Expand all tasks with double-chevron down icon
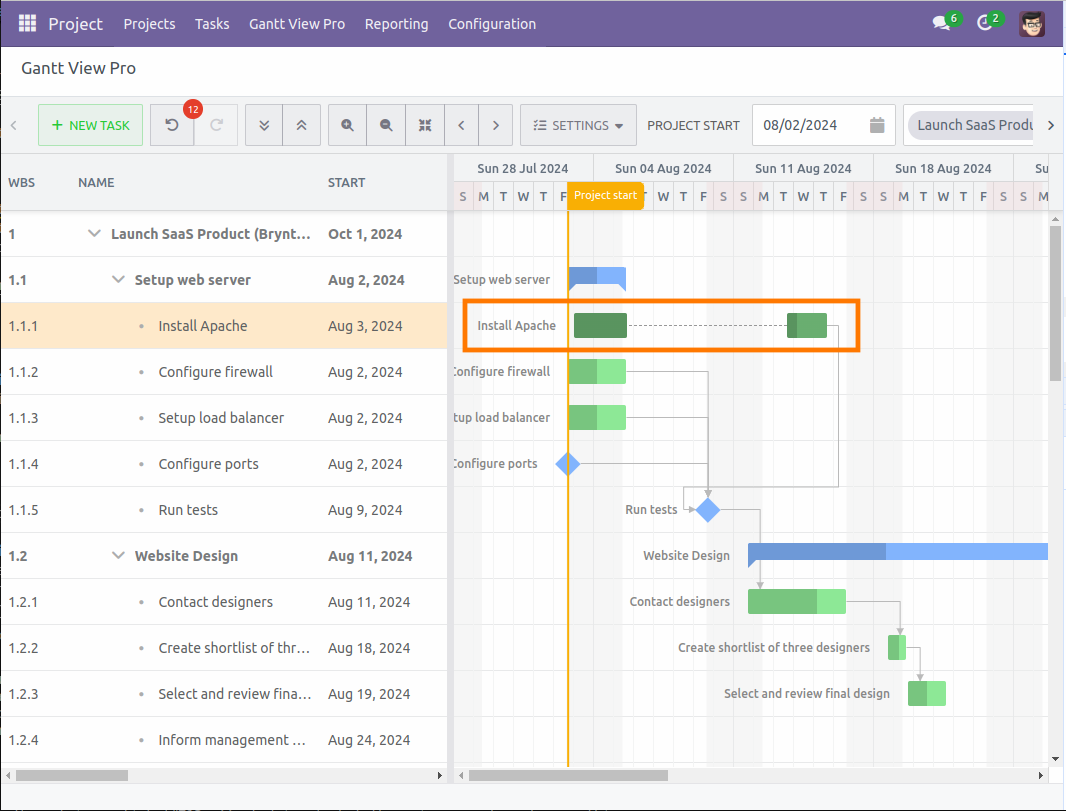 (264, 125)
